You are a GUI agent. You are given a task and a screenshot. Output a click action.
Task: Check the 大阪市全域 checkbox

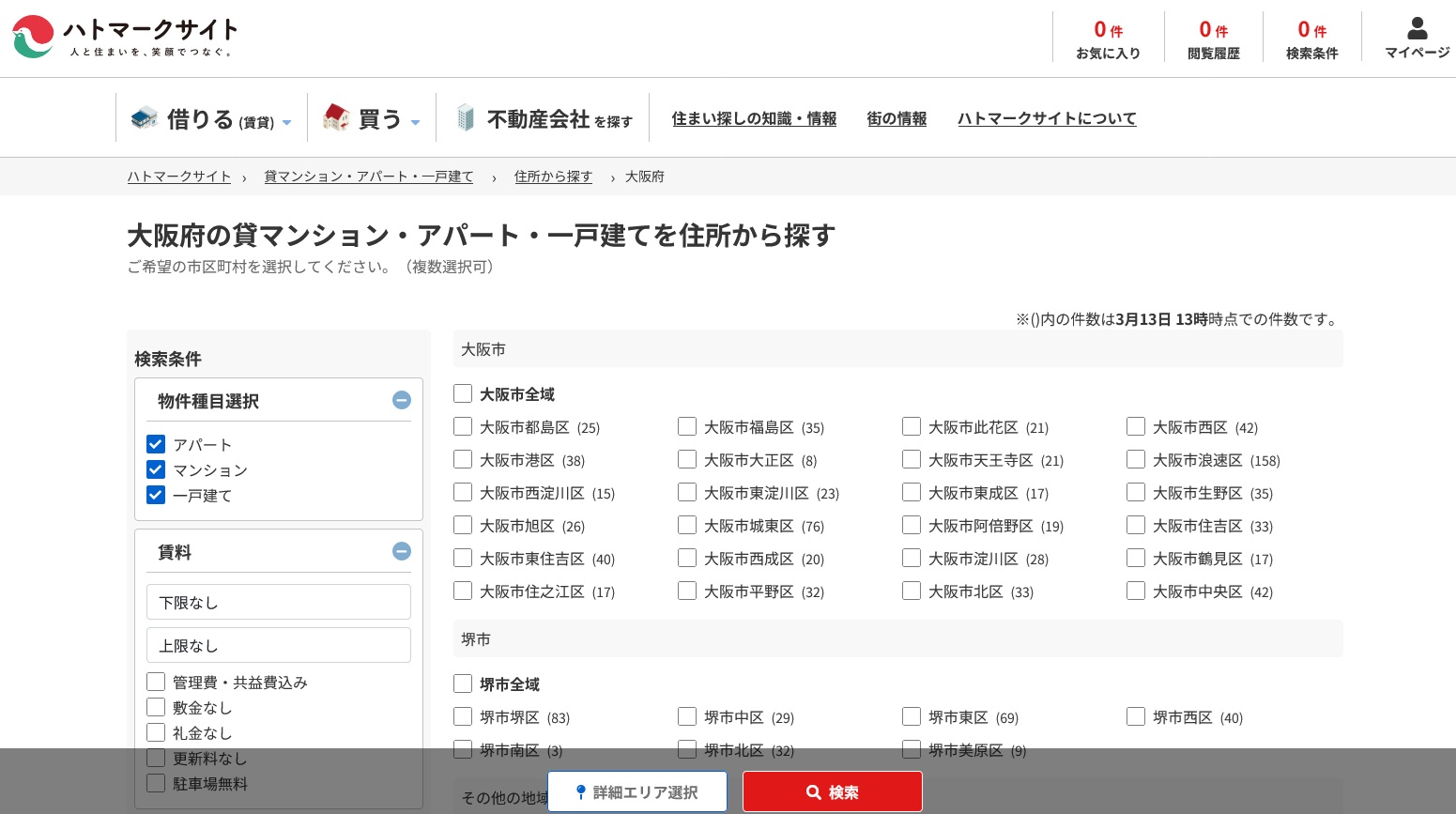click(462, 393)
